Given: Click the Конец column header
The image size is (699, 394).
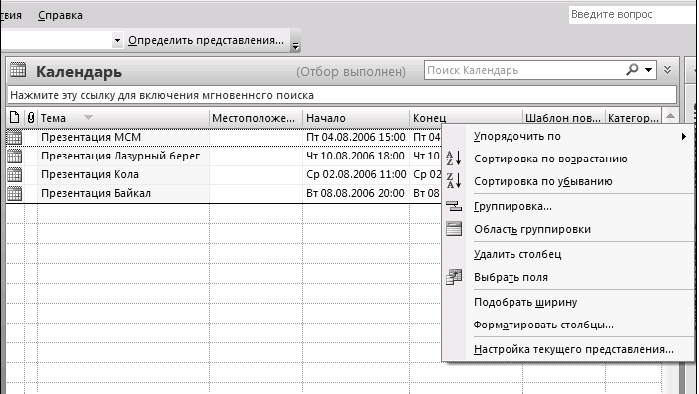Looking at the screenshot, I should click(x=466, y=118).
